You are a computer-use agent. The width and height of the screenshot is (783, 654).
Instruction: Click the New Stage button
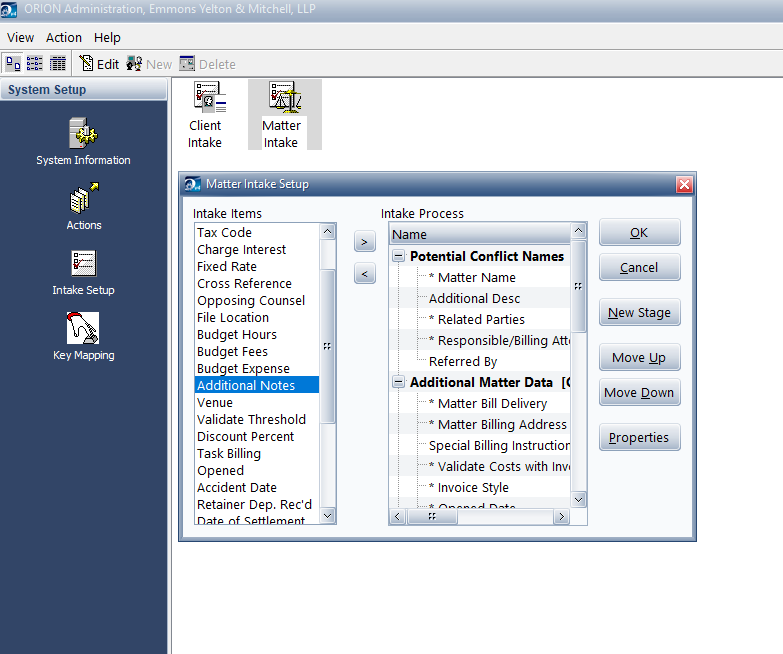(639, 313)
